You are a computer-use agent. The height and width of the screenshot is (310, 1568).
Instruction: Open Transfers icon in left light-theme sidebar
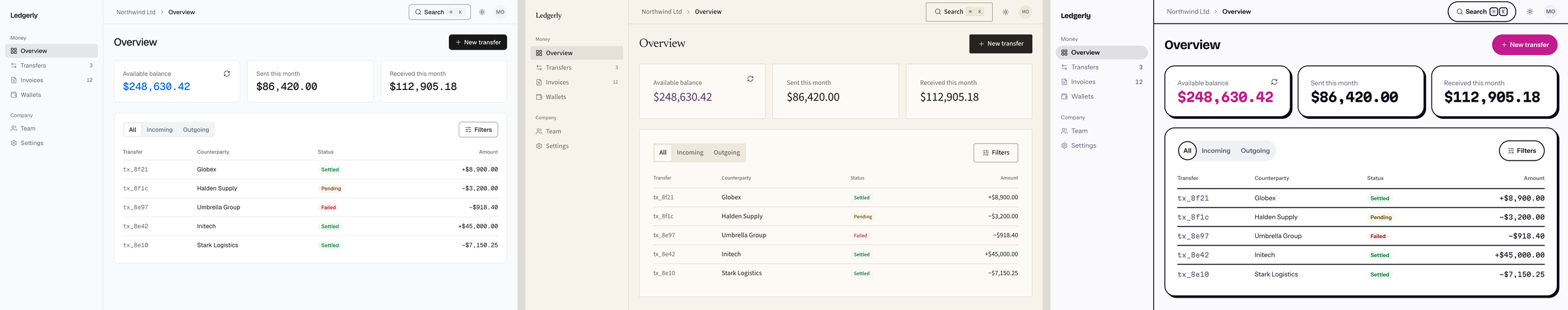pos(14,65)
